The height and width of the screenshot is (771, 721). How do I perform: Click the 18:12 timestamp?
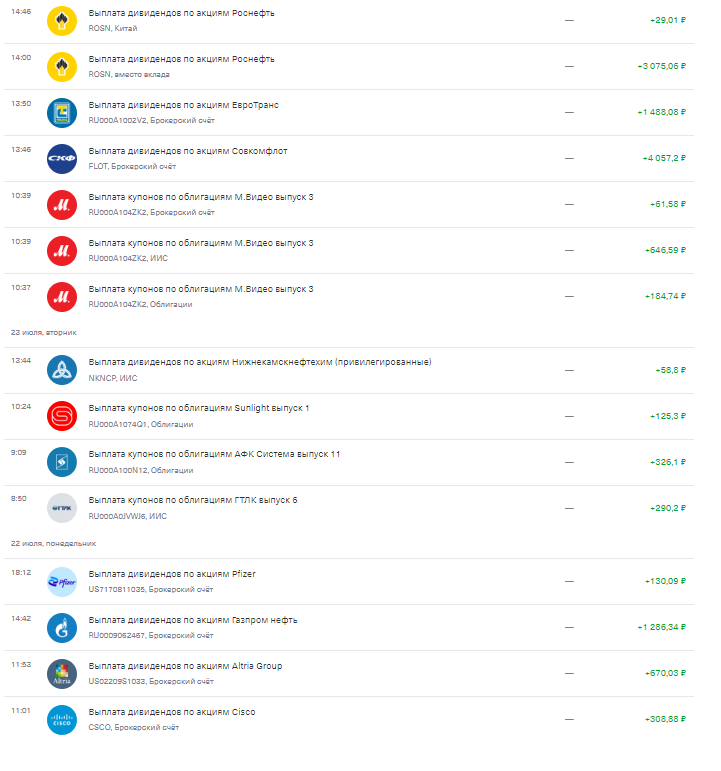pyautogui.click(x=21, y=572)
